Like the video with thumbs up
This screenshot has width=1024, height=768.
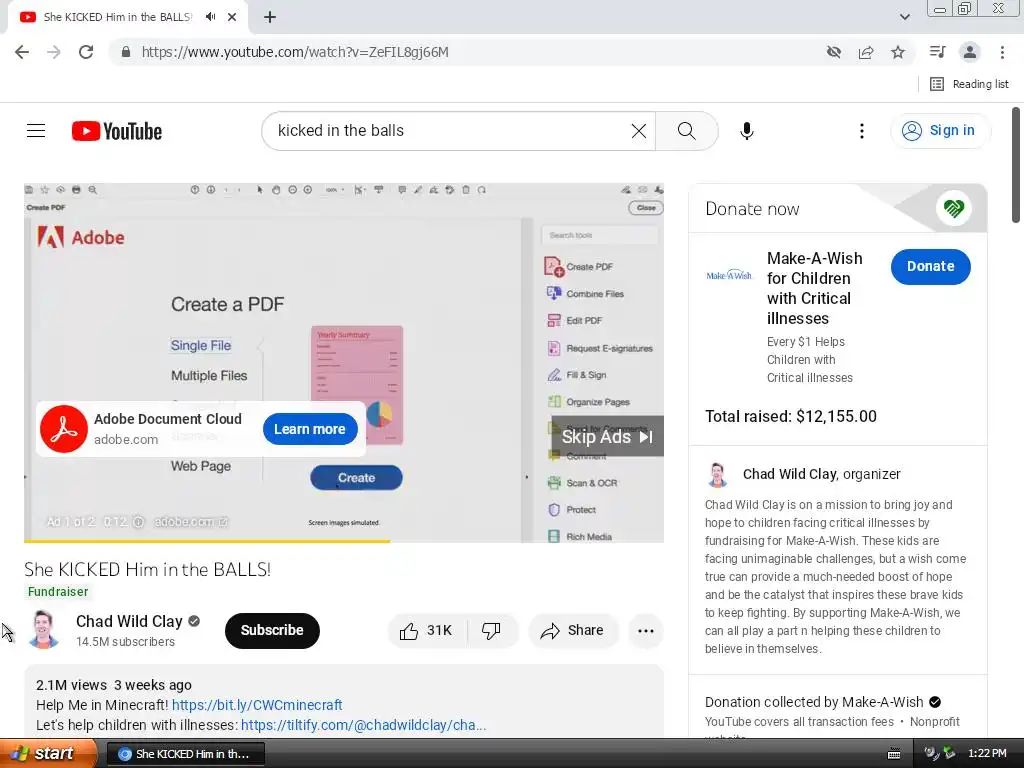coord(426,630)
